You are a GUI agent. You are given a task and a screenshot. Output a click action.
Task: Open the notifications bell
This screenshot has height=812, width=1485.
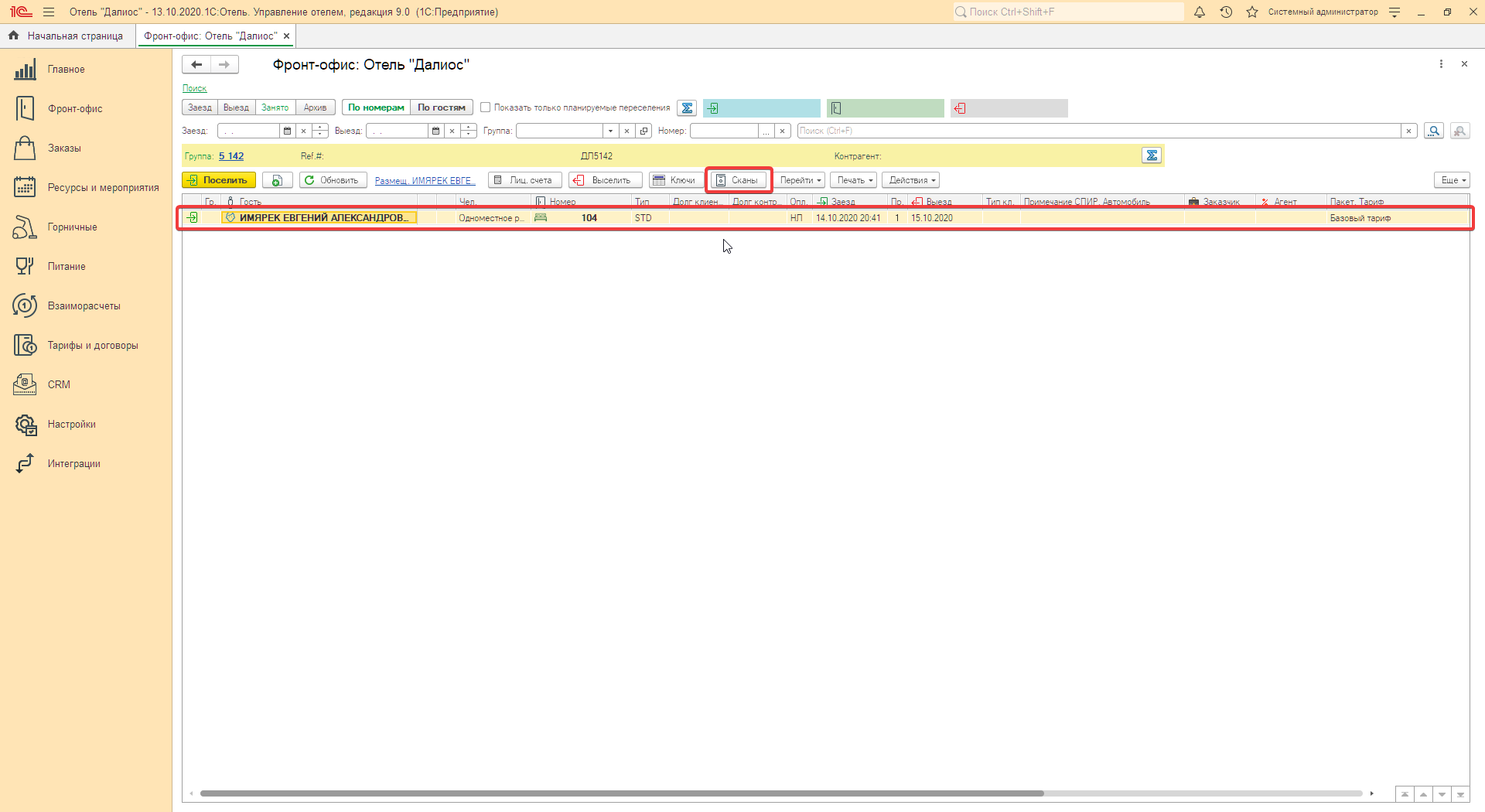click(x=1200, y=12)
